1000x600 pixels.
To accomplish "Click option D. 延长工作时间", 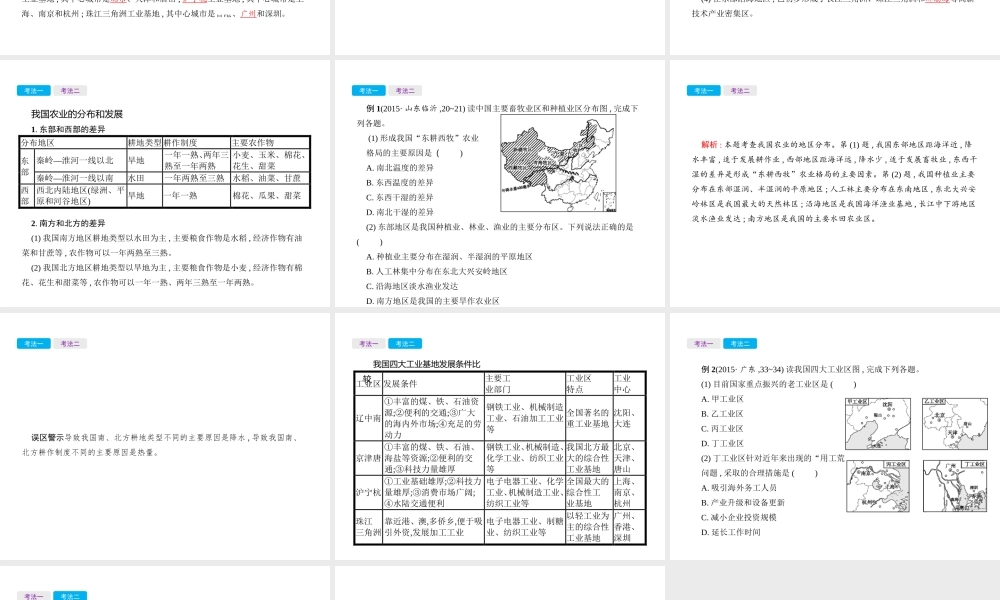I will [x=731, y=532].
